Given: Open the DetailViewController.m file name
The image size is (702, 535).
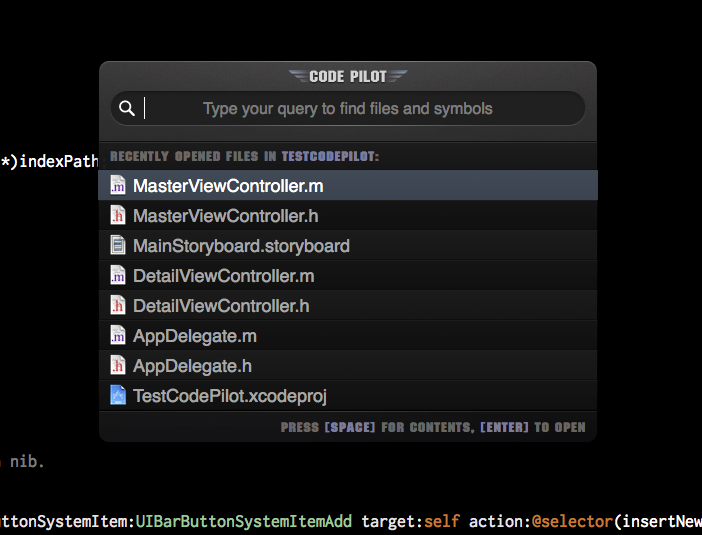Looking at the screenshot, I should (x=224, y=276).
